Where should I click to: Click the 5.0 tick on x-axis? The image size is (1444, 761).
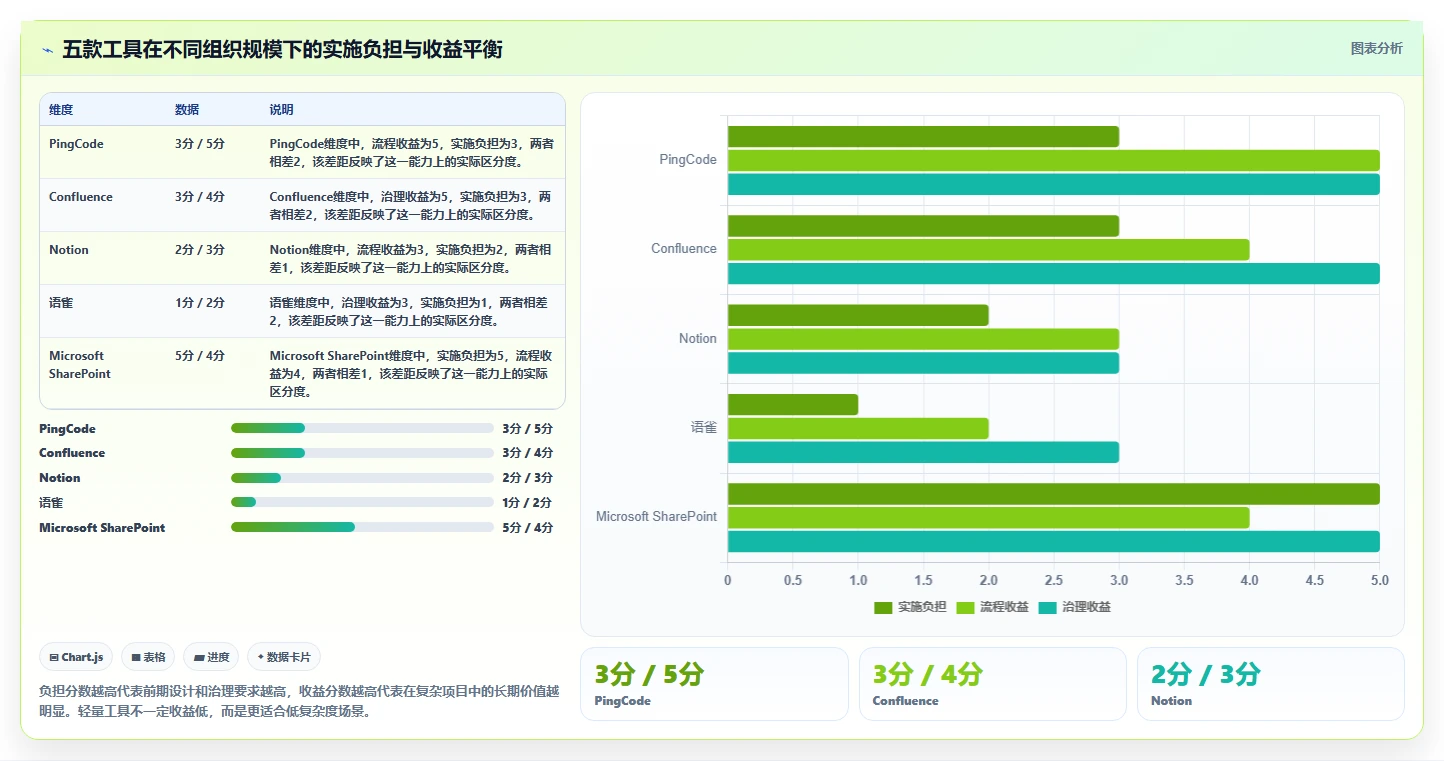(x=1379, y=581)
